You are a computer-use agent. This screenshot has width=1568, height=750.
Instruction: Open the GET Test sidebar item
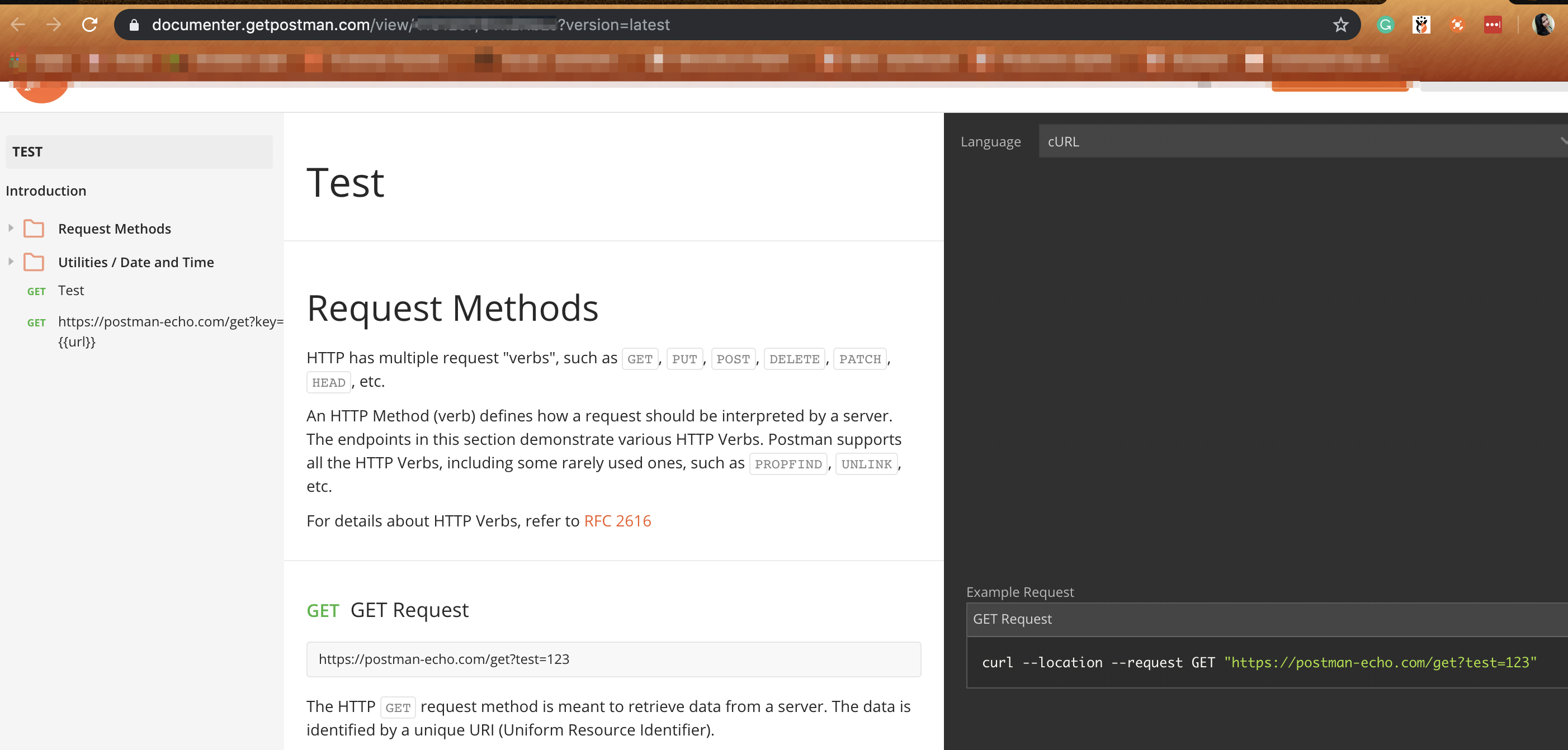(70, 291)
